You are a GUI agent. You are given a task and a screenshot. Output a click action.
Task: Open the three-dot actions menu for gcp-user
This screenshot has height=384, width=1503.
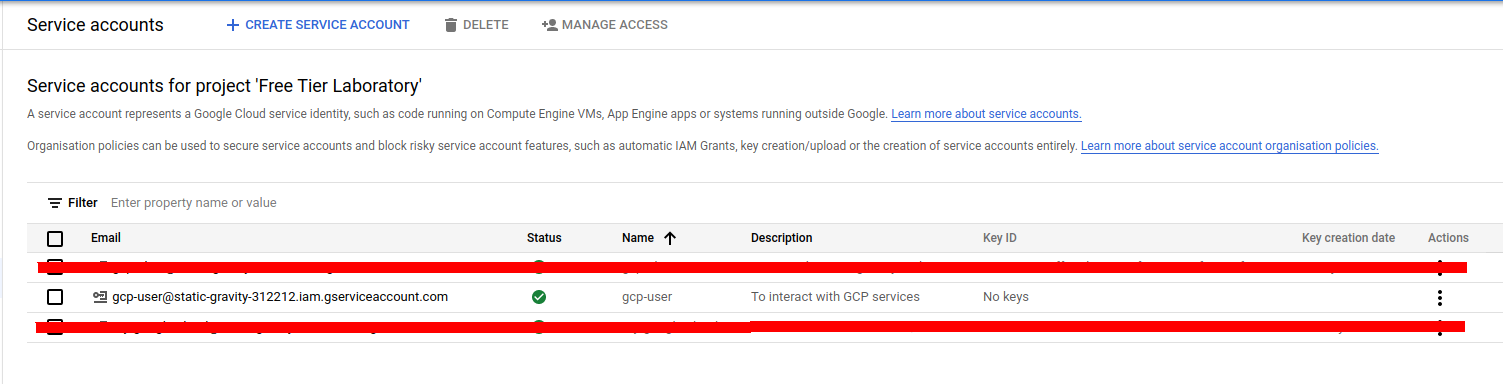1440,298
